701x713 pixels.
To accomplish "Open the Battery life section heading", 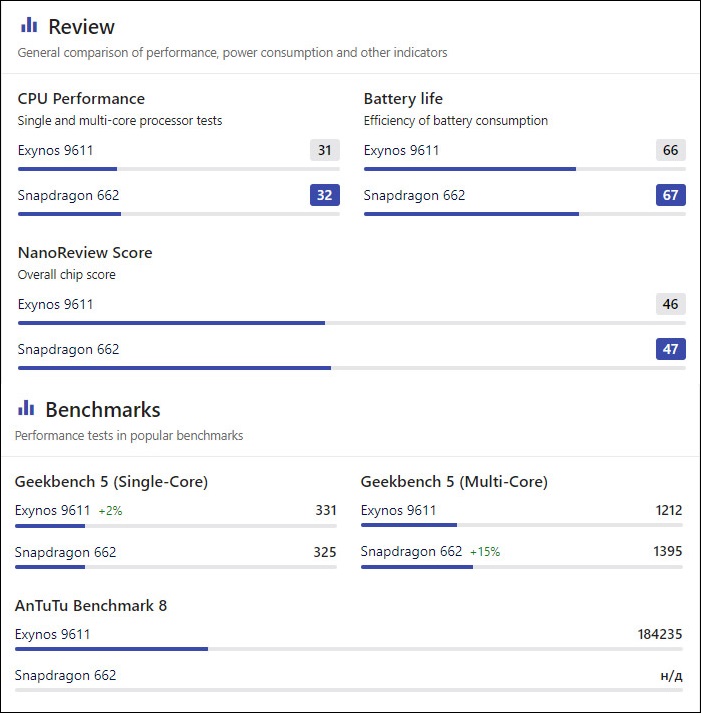I will (403, 99).
